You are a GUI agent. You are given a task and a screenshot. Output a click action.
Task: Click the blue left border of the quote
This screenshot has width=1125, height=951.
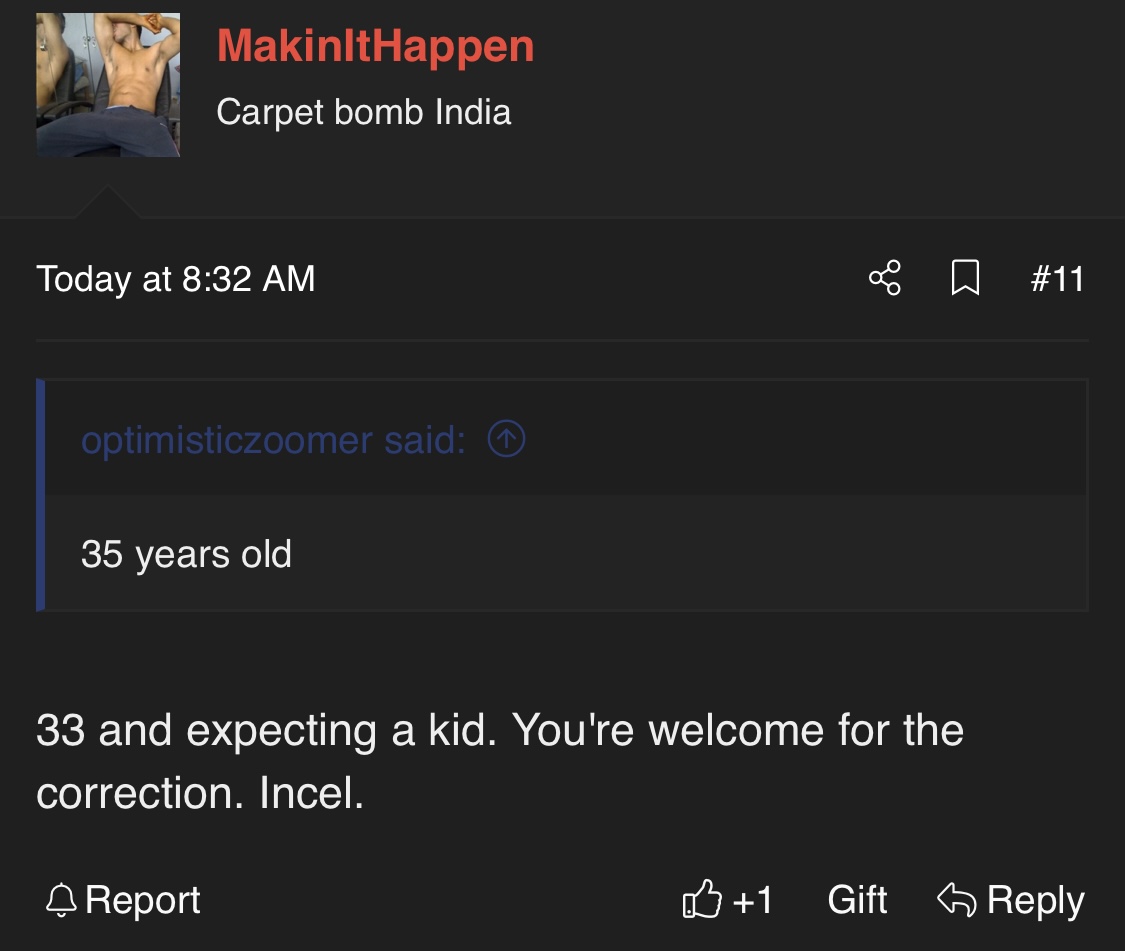pyautogui.click(x=41, y=494)
